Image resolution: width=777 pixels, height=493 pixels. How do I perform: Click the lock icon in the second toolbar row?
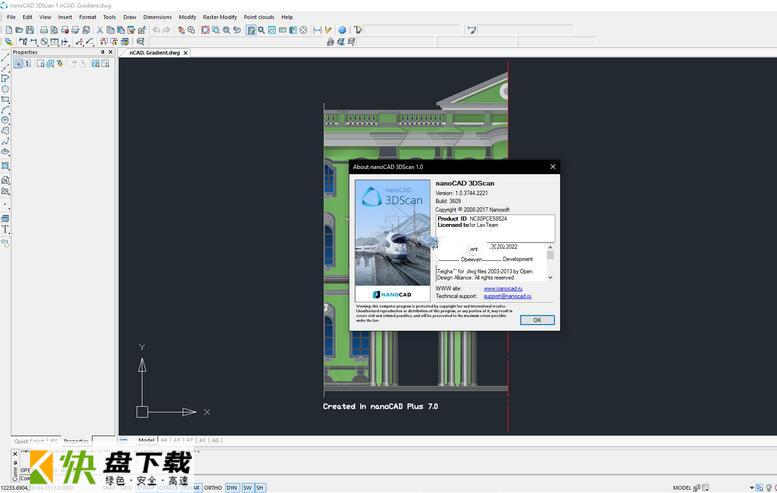pos(331,42)
